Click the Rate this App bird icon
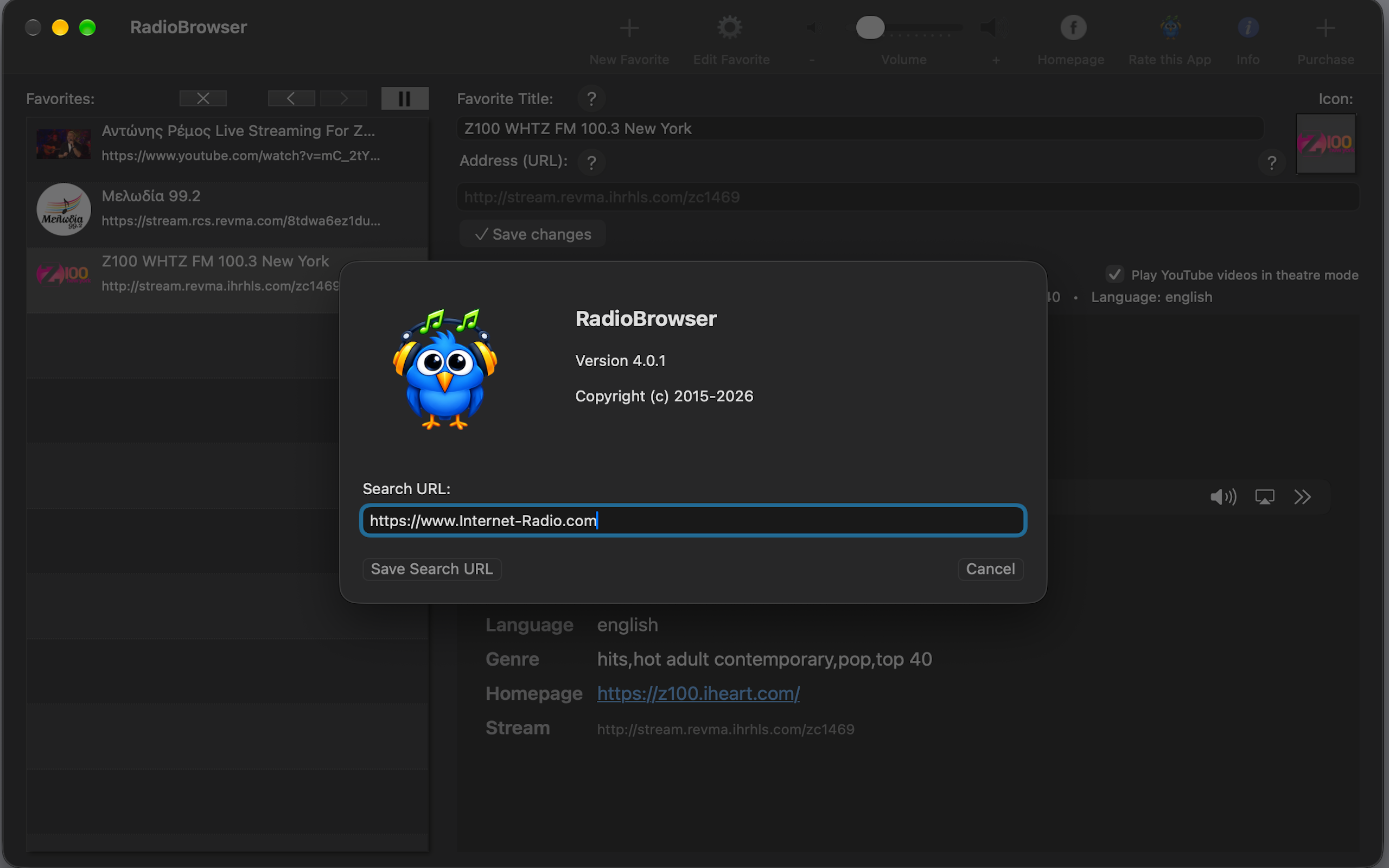This screenshot has height=868, width=1389. (1170, 28)
